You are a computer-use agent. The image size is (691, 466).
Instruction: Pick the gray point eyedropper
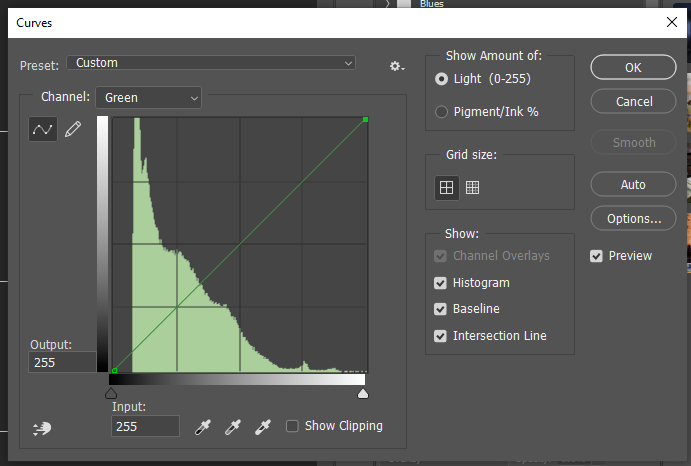pos(233,427)
